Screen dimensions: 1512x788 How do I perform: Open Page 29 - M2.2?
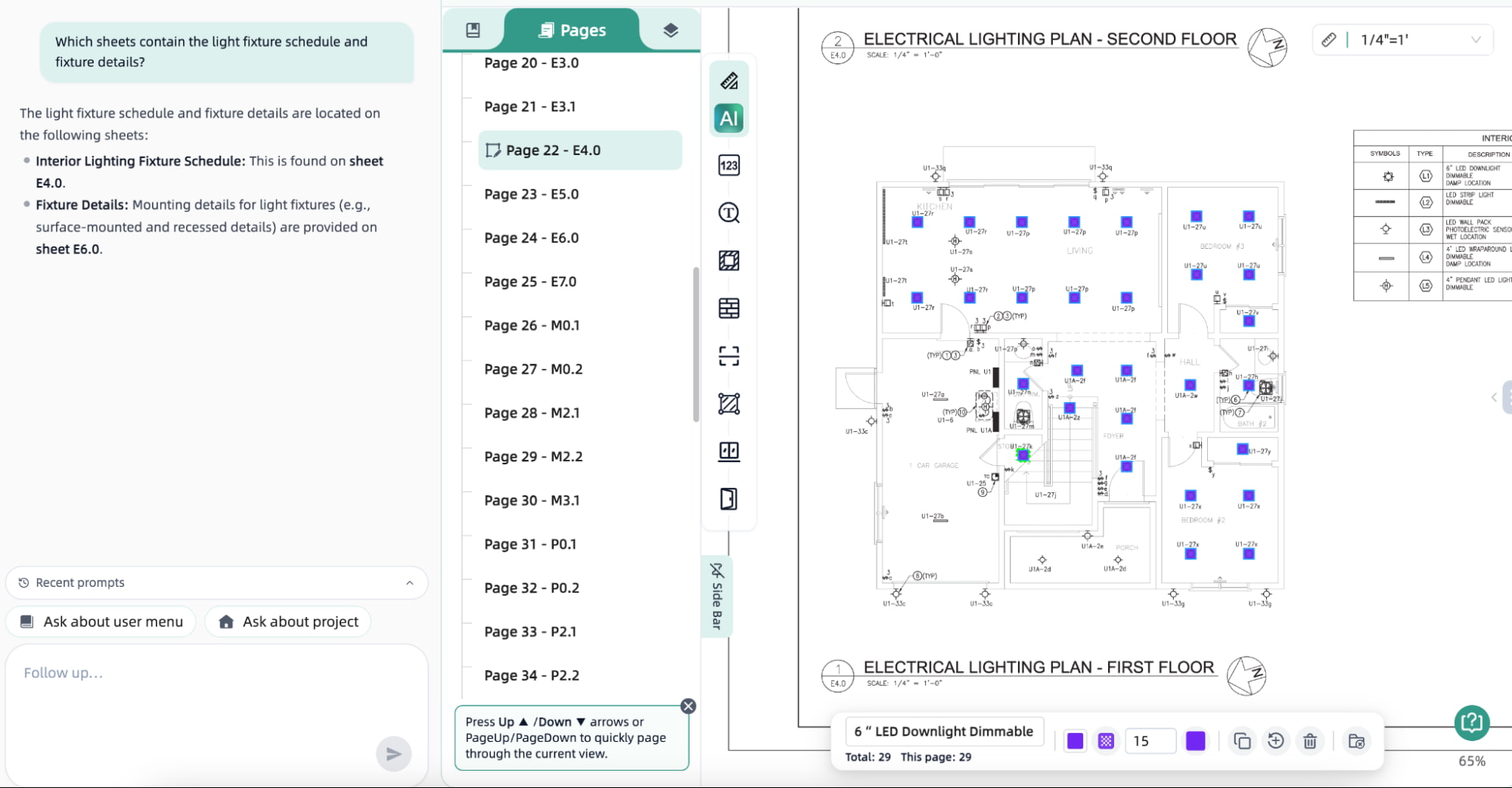(533, 457)
